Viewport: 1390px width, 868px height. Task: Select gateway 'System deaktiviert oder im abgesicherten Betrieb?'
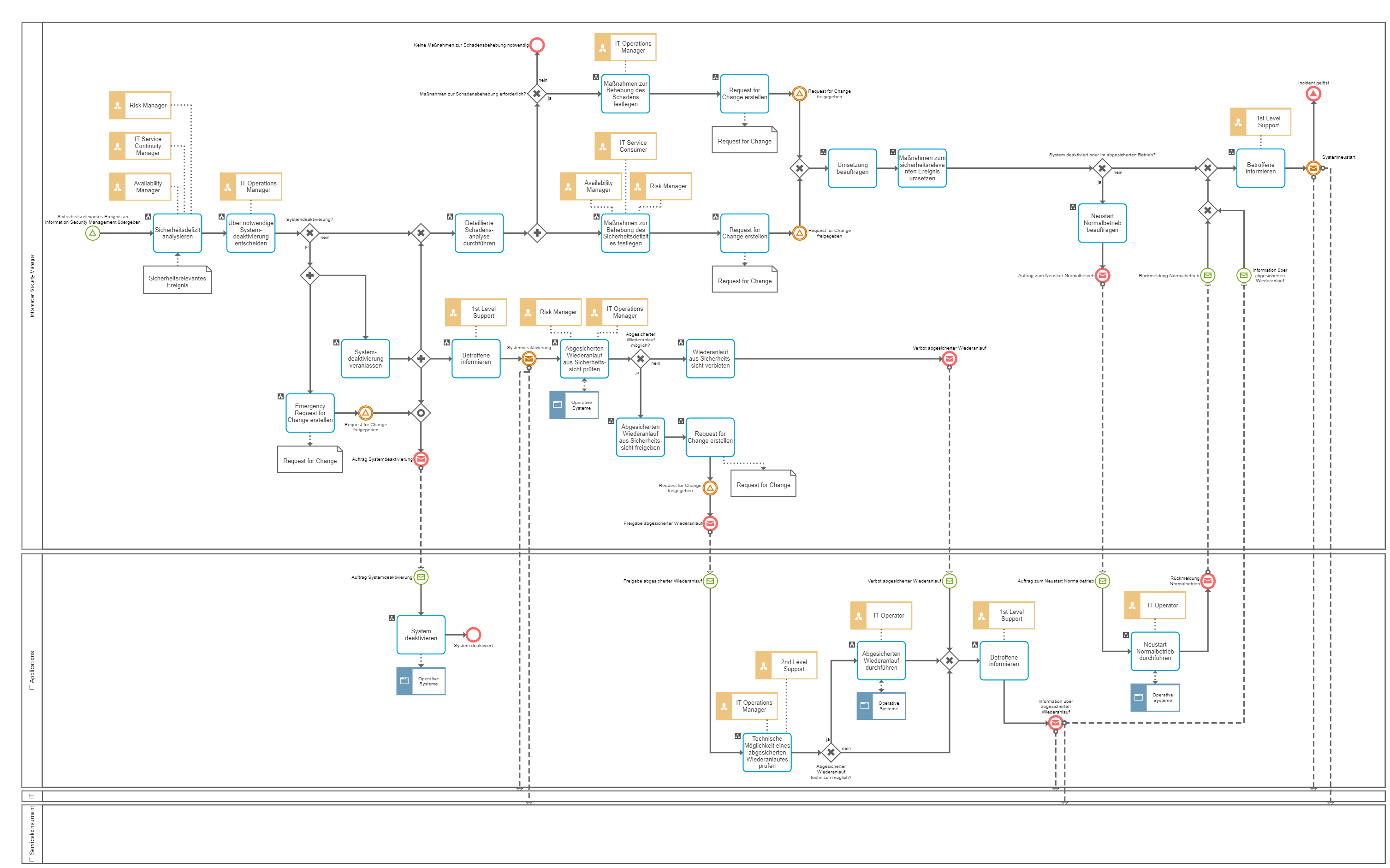tap(1102, 168)
